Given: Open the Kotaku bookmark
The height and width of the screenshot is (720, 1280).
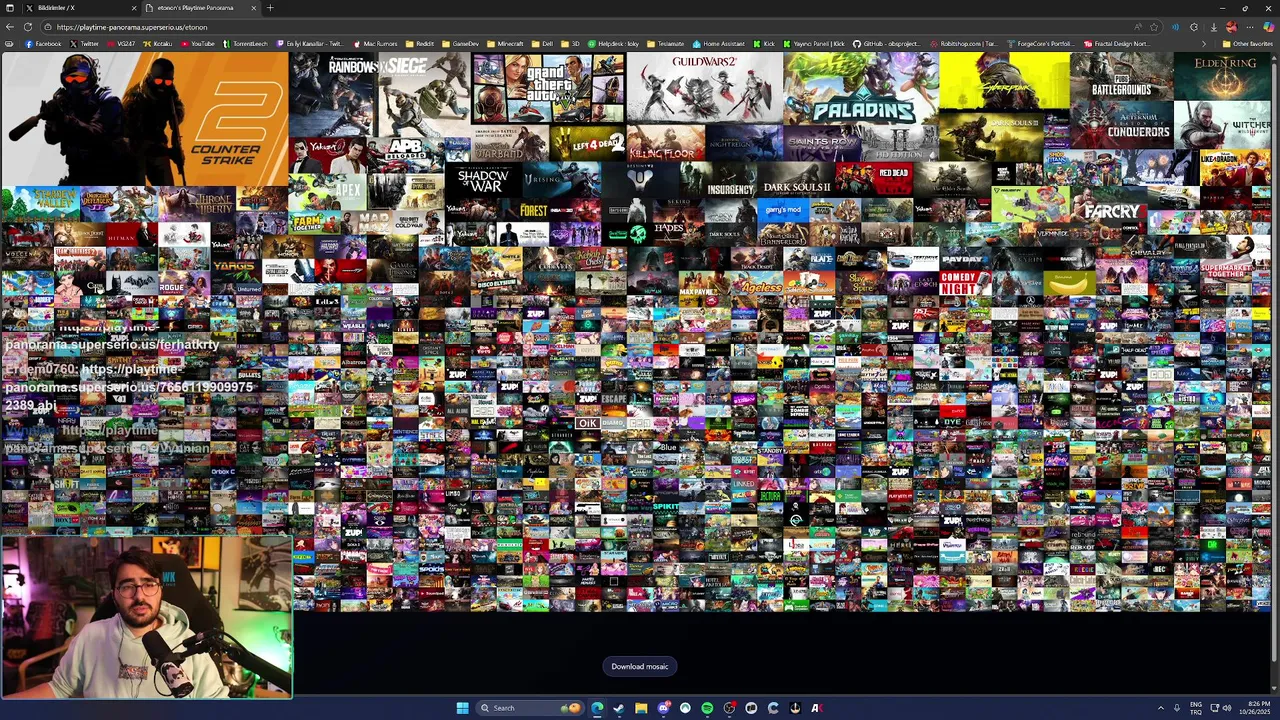Looking at the screenshot, I should click(158, 44).
